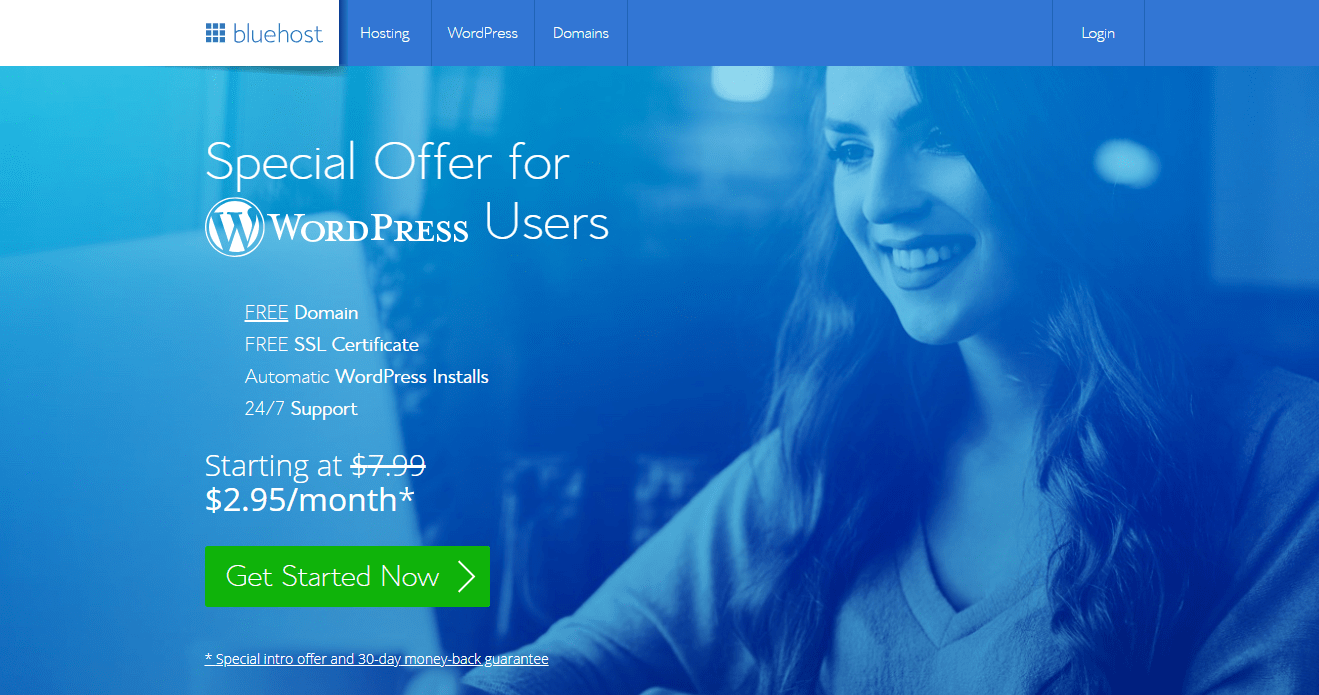Click the Users word in the headline
The width and height of the screenshot is (1319, 695).
[547, 223]
